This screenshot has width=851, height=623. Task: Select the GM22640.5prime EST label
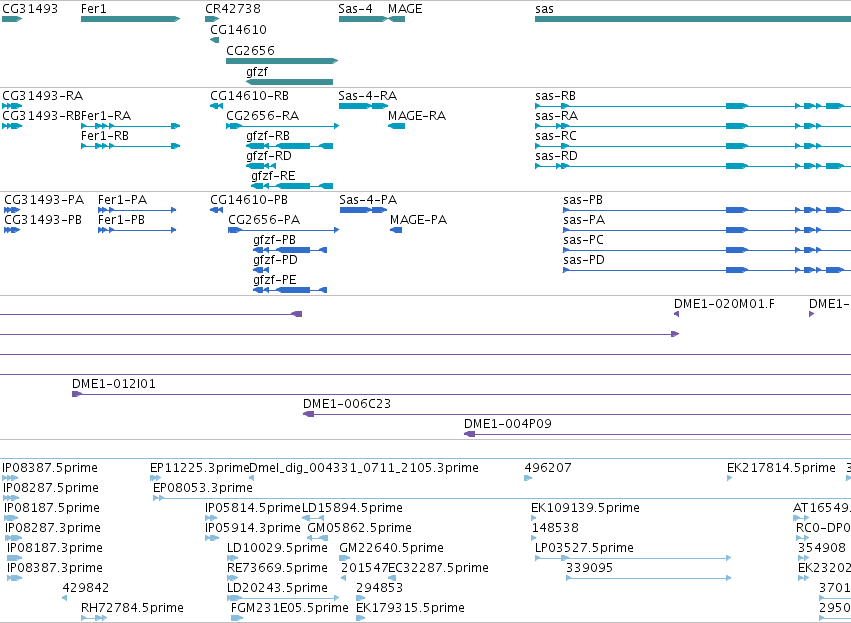click(391, 548)
